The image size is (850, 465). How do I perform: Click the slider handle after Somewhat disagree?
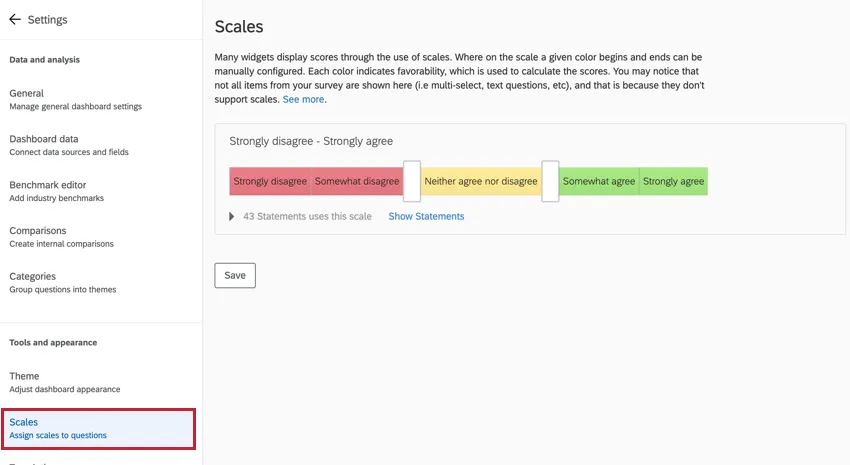[x=412, y=181]
